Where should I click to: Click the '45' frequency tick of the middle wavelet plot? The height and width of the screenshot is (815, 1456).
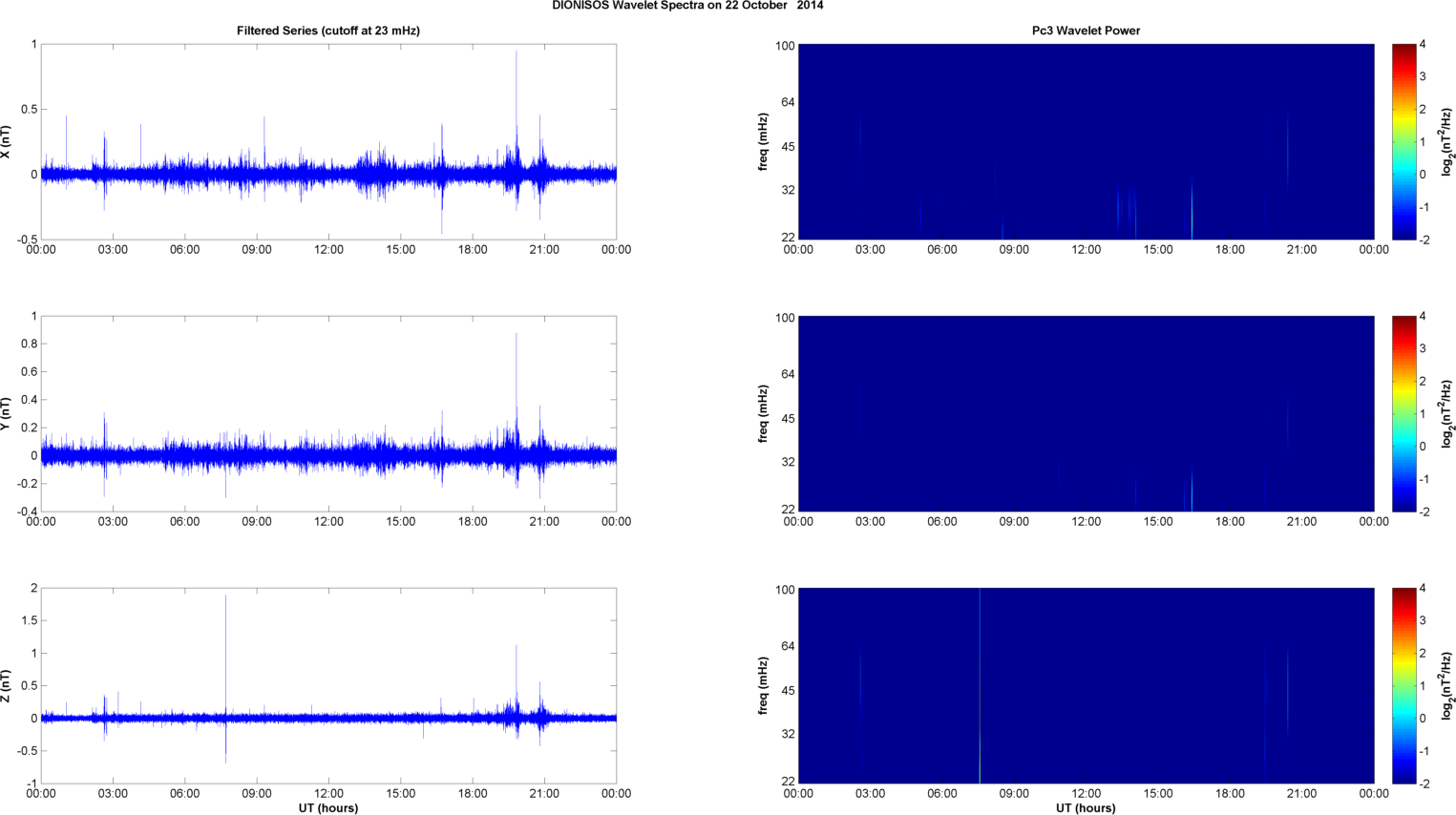click(x=788, y=419)
